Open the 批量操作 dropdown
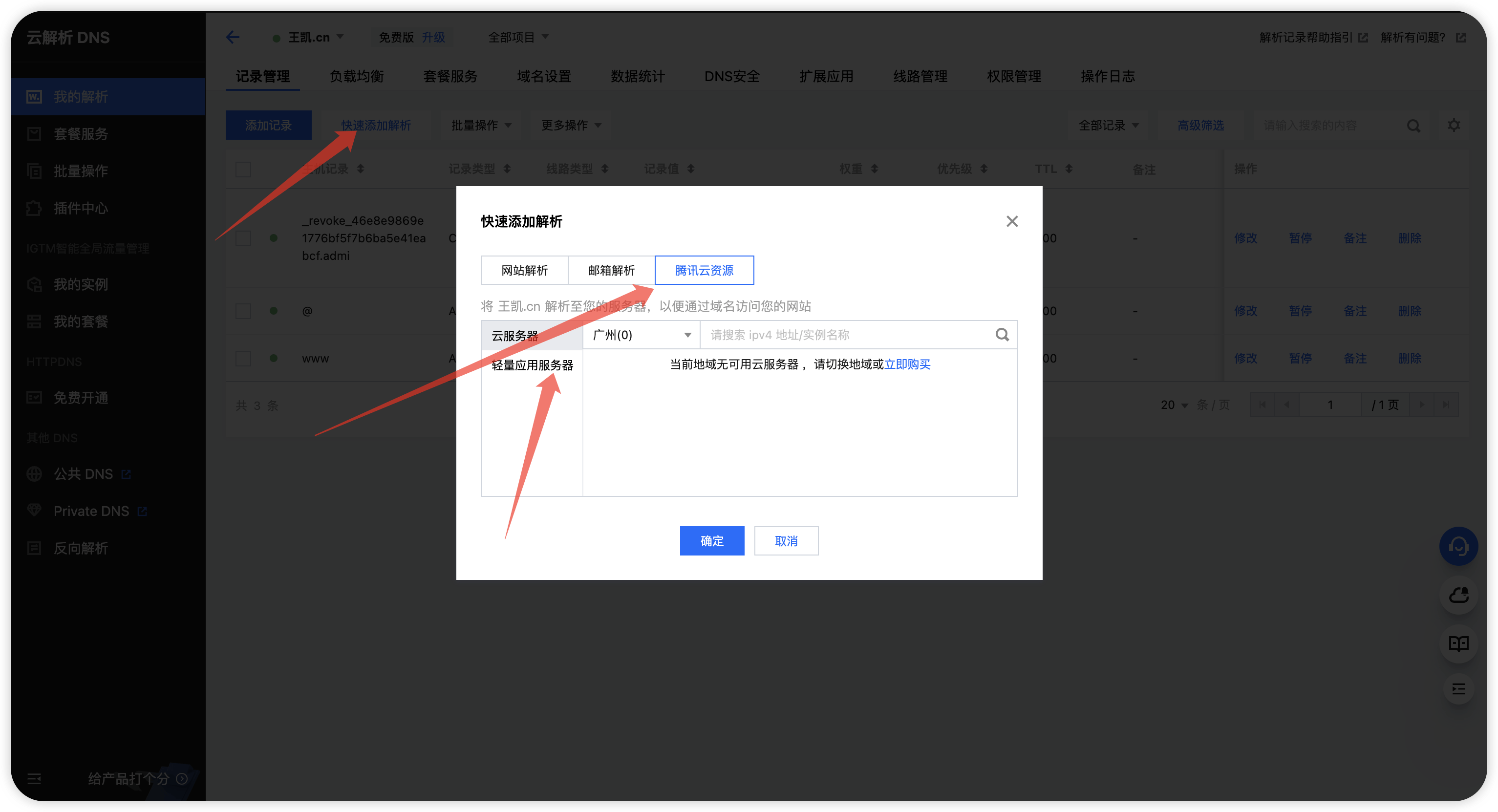The width and height of the screenshot is (1498, 812). pos(481,125)
